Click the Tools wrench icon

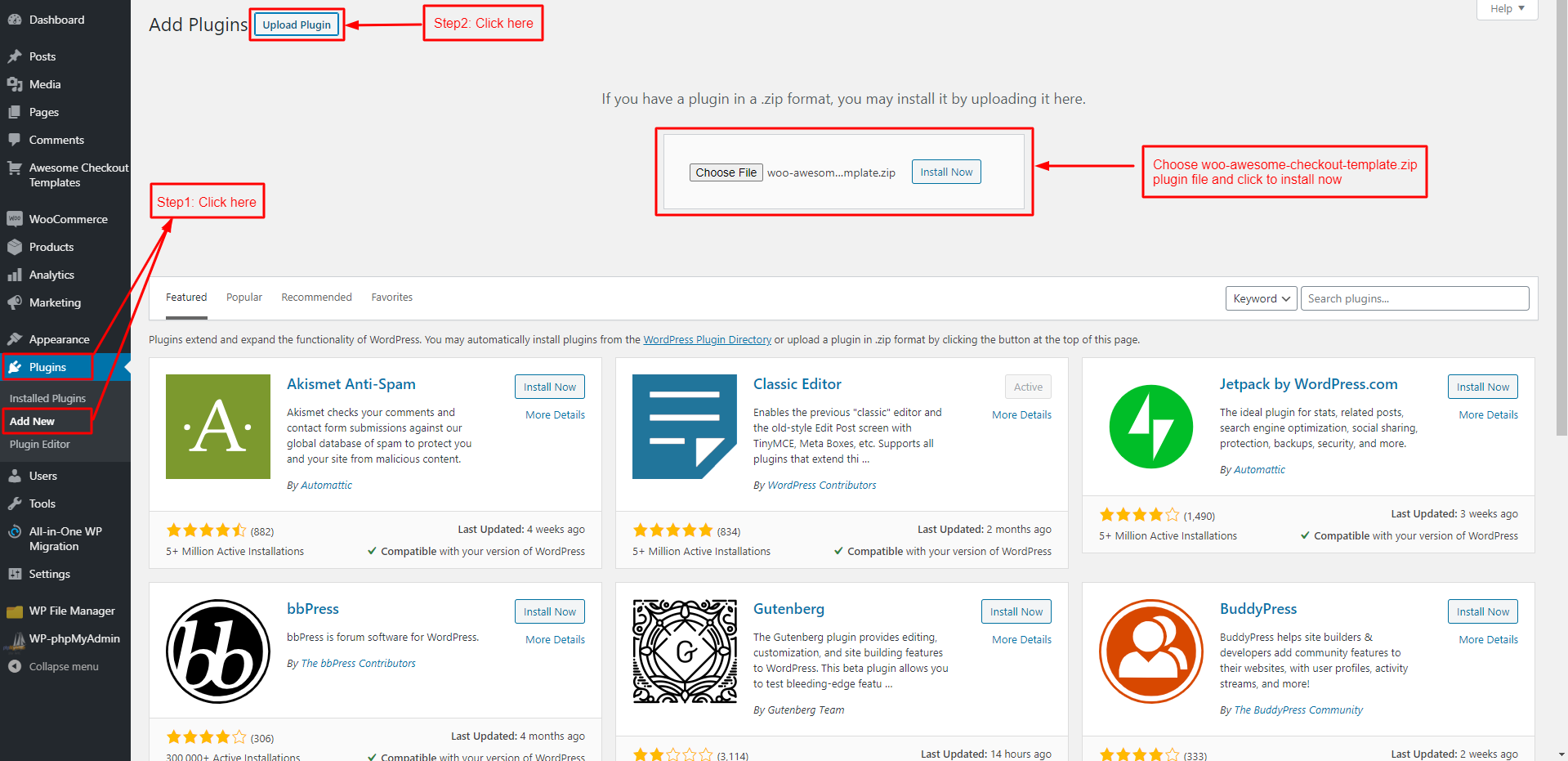[15, 504]
